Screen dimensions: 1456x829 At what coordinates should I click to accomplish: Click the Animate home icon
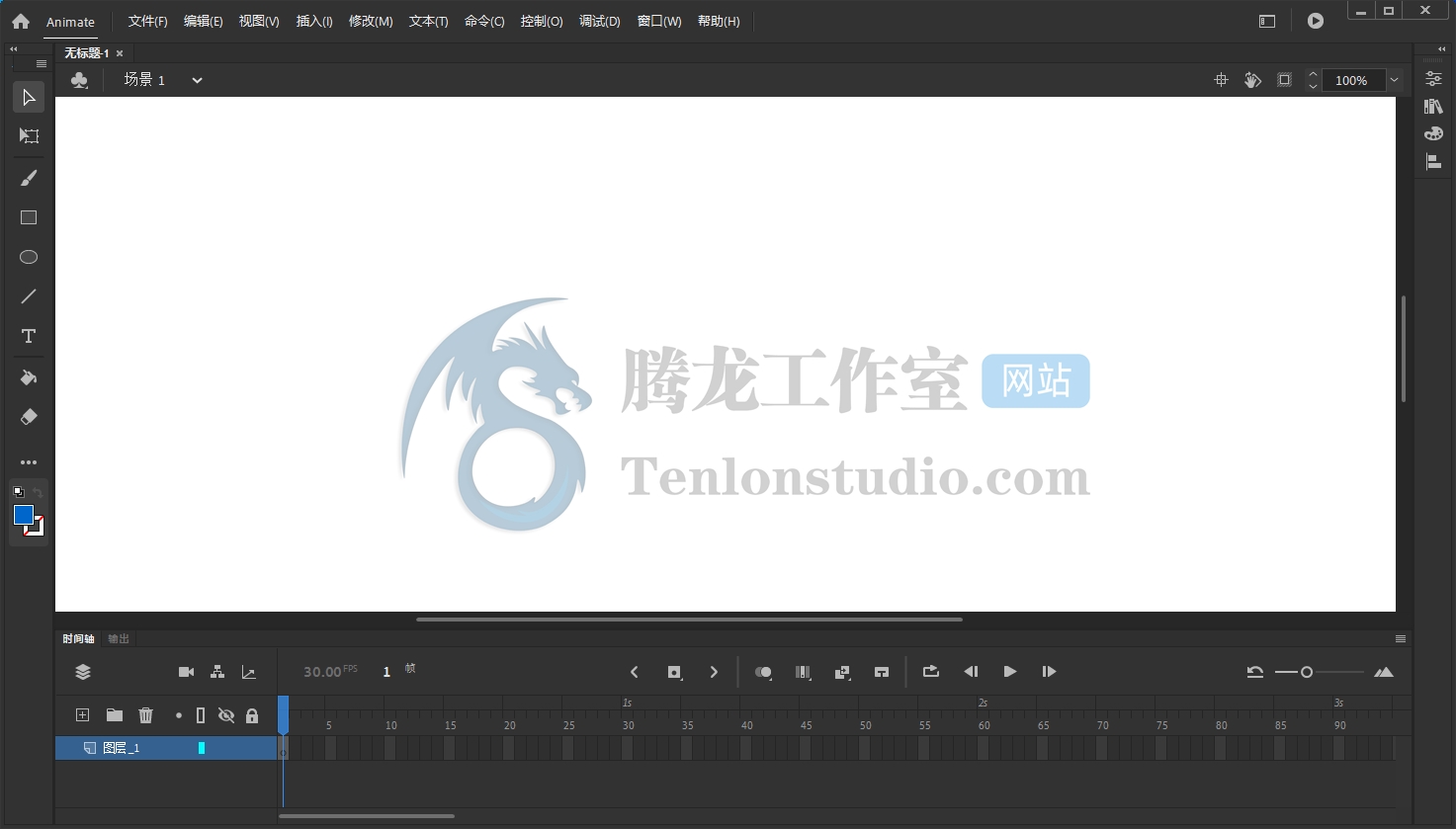point(21,21)
